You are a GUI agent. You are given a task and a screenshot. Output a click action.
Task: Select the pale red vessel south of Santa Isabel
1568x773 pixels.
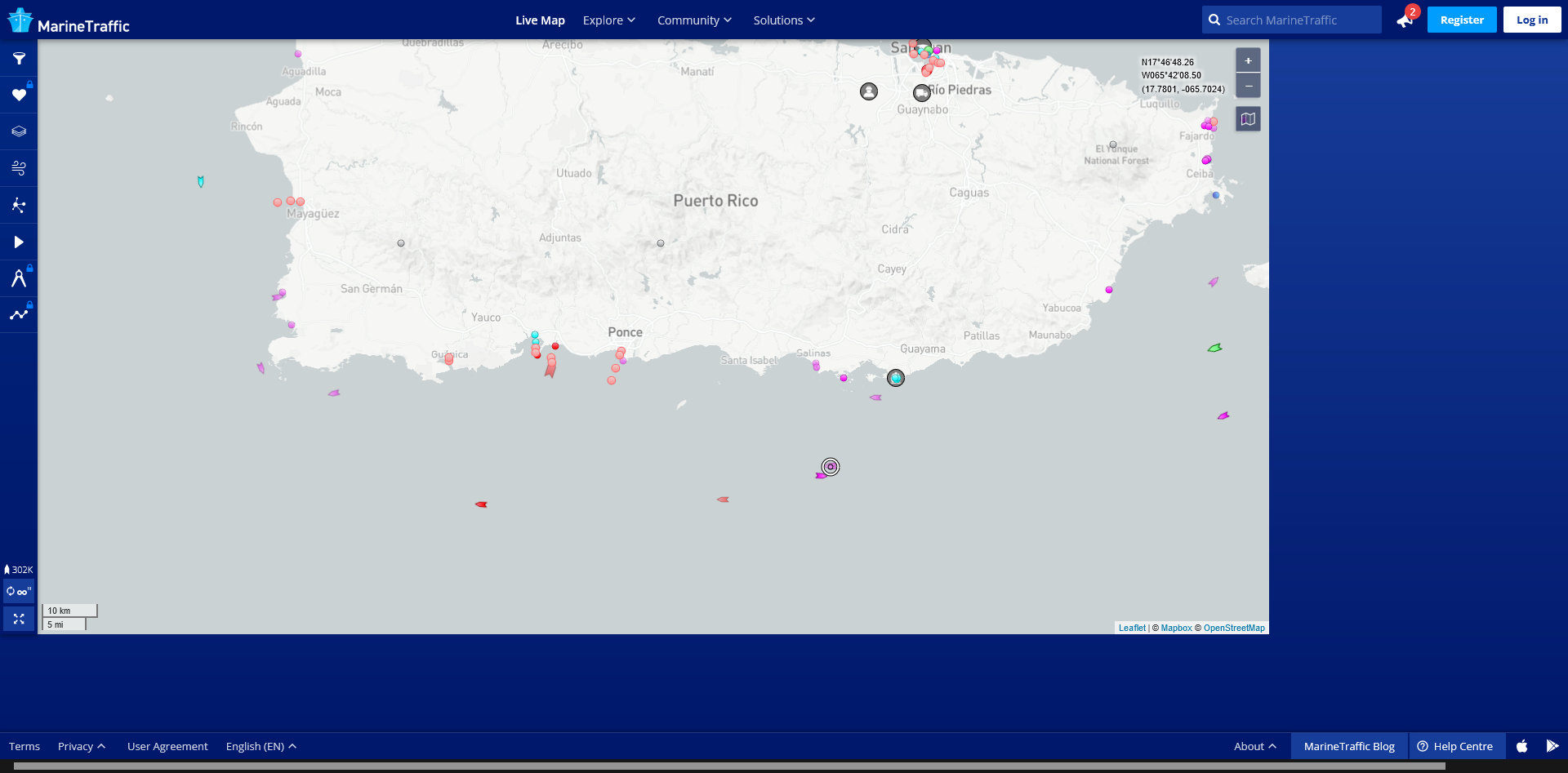[723, 500]
